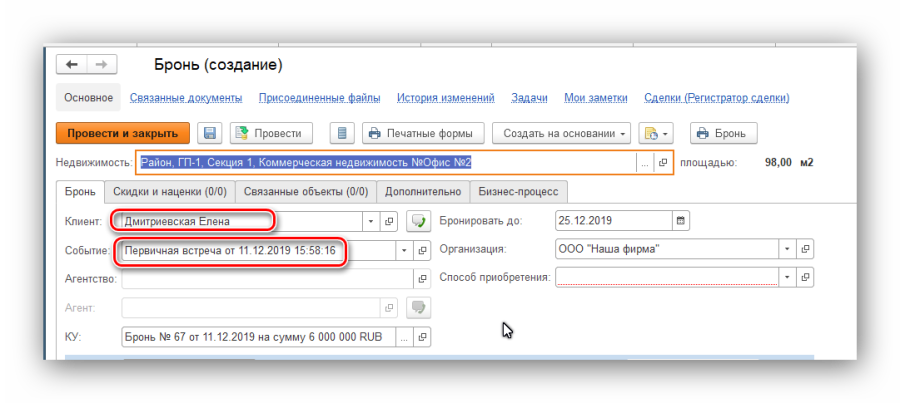Expand the Способ приобретения dropdown
This screenshot has width=900, height=403.
(788, 277)
